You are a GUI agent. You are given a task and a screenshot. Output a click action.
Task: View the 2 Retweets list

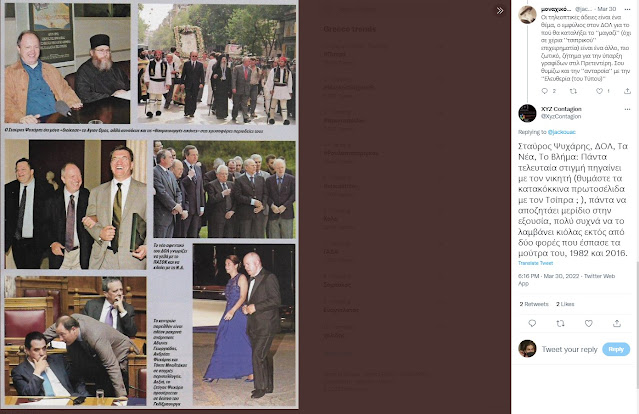534,304
